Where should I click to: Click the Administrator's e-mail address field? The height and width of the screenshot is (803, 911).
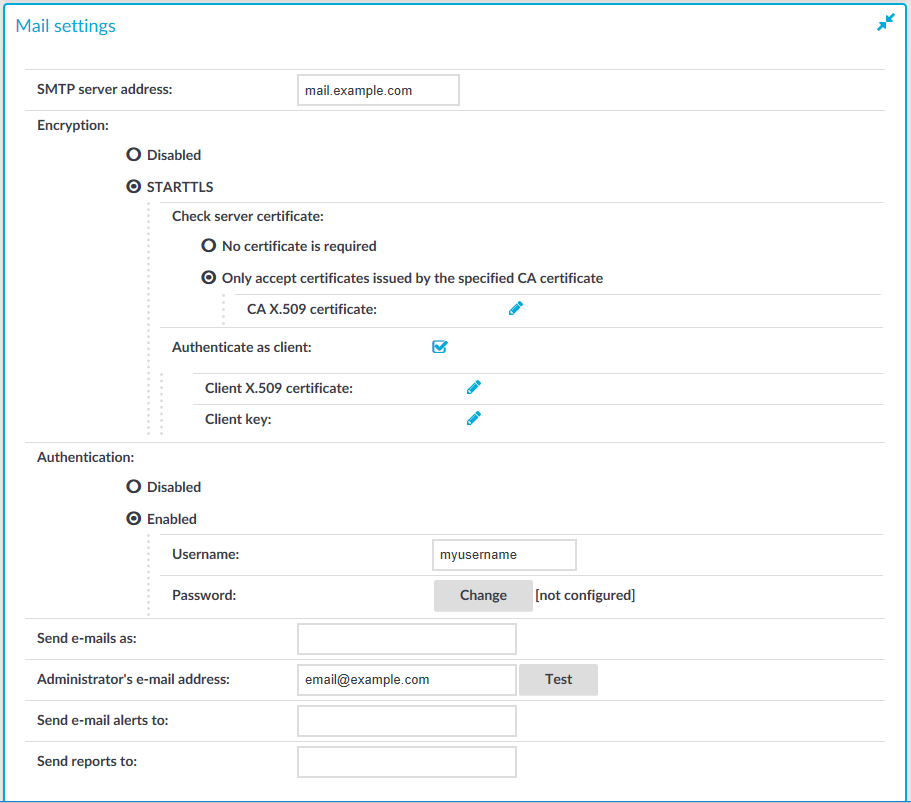(x=407, y=680)
